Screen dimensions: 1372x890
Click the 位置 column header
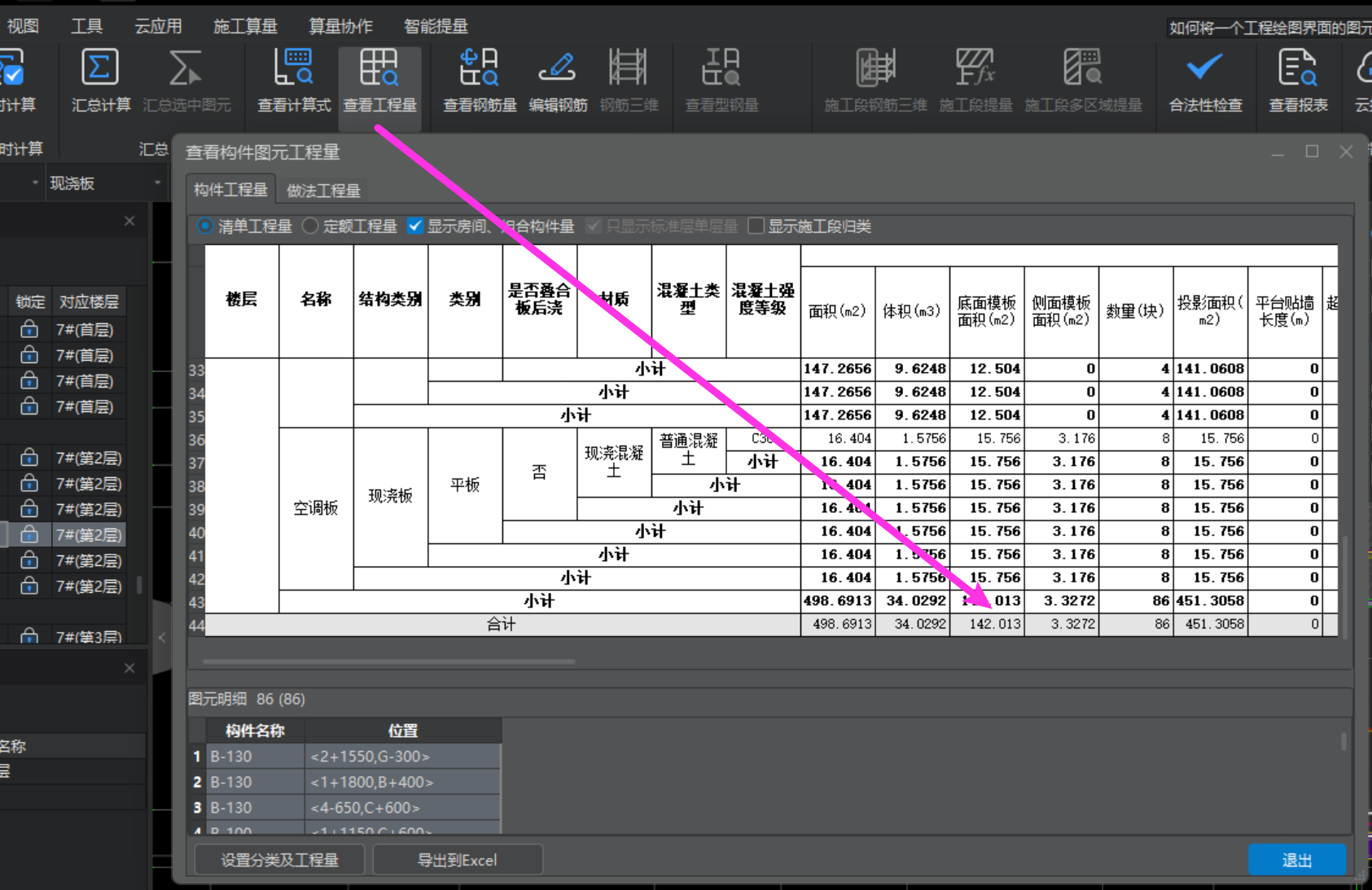coord(403,730)
